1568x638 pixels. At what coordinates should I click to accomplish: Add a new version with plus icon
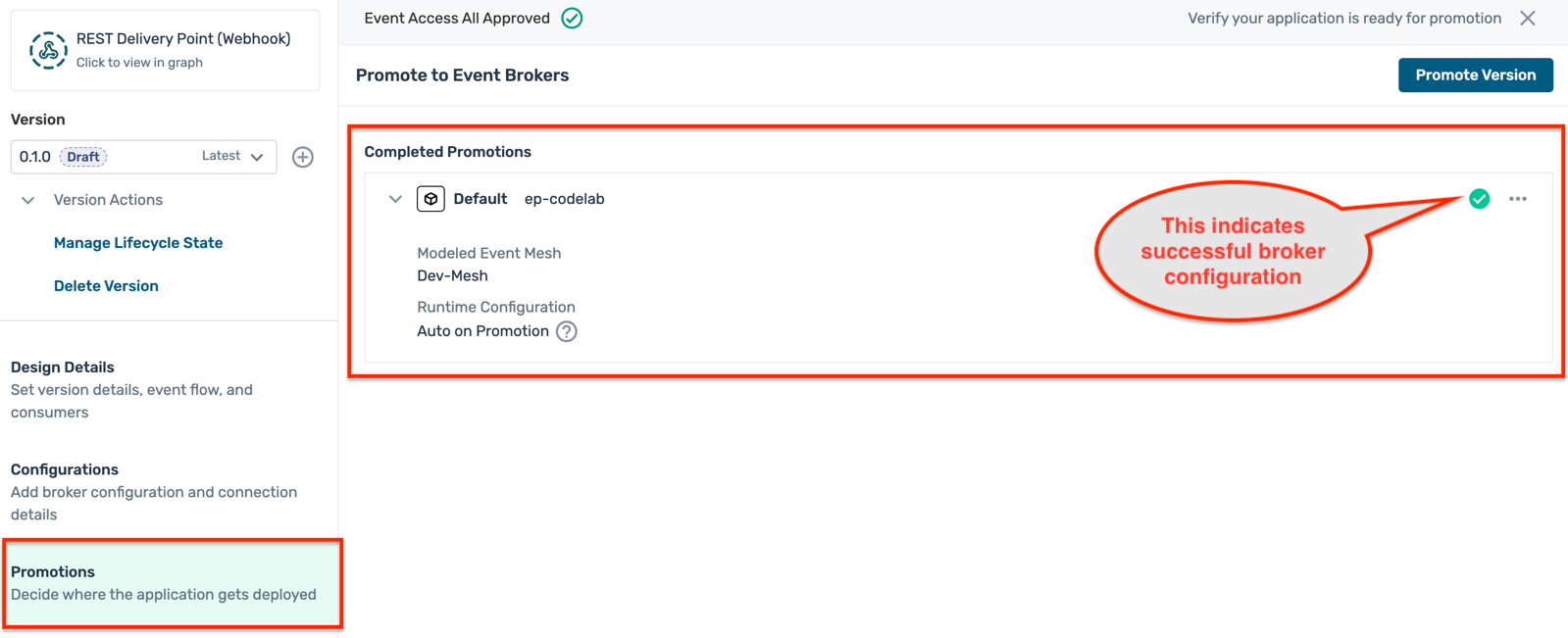(303, 157)
